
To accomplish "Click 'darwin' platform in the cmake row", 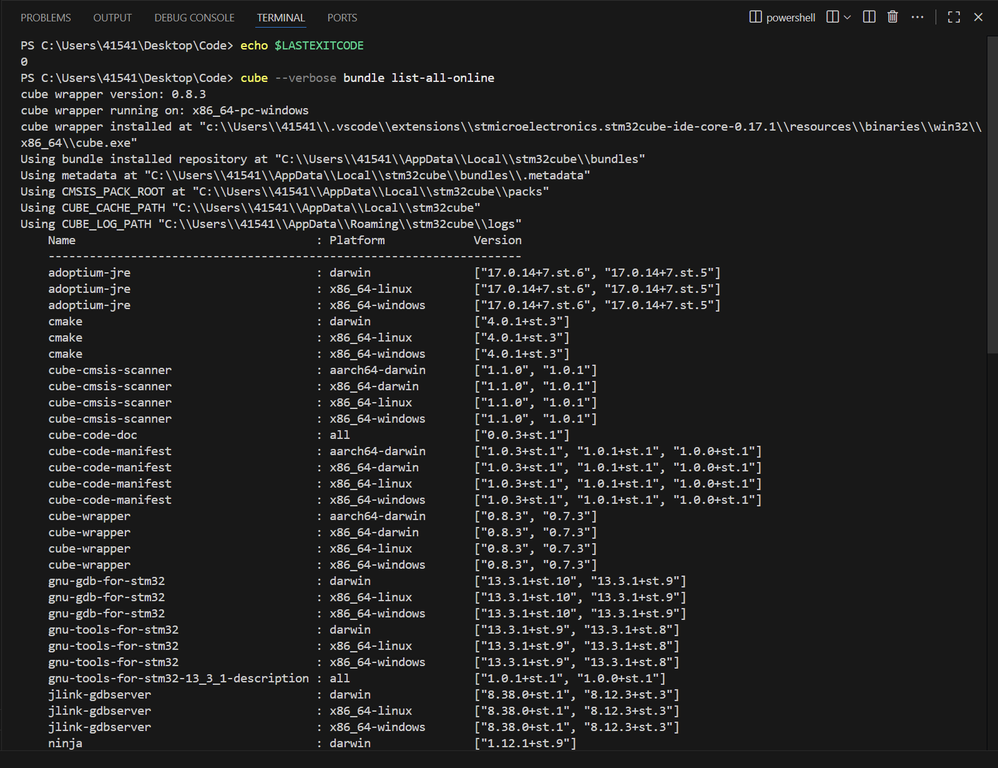I will (x=350, y=321).
